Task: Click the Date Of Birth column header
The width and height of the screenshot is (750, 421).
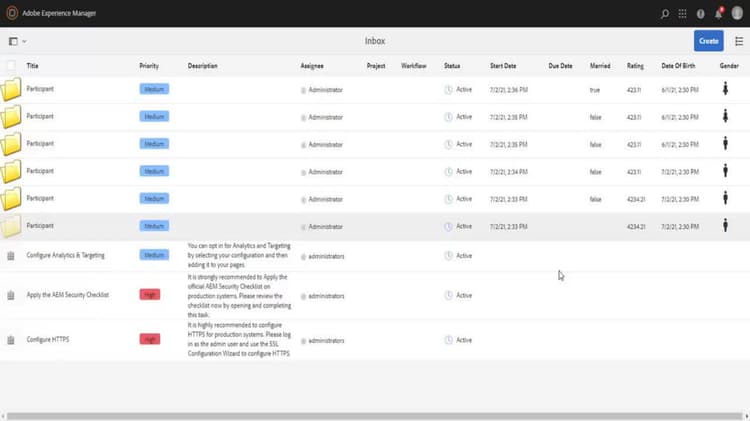Action: [x=678, y=66]
